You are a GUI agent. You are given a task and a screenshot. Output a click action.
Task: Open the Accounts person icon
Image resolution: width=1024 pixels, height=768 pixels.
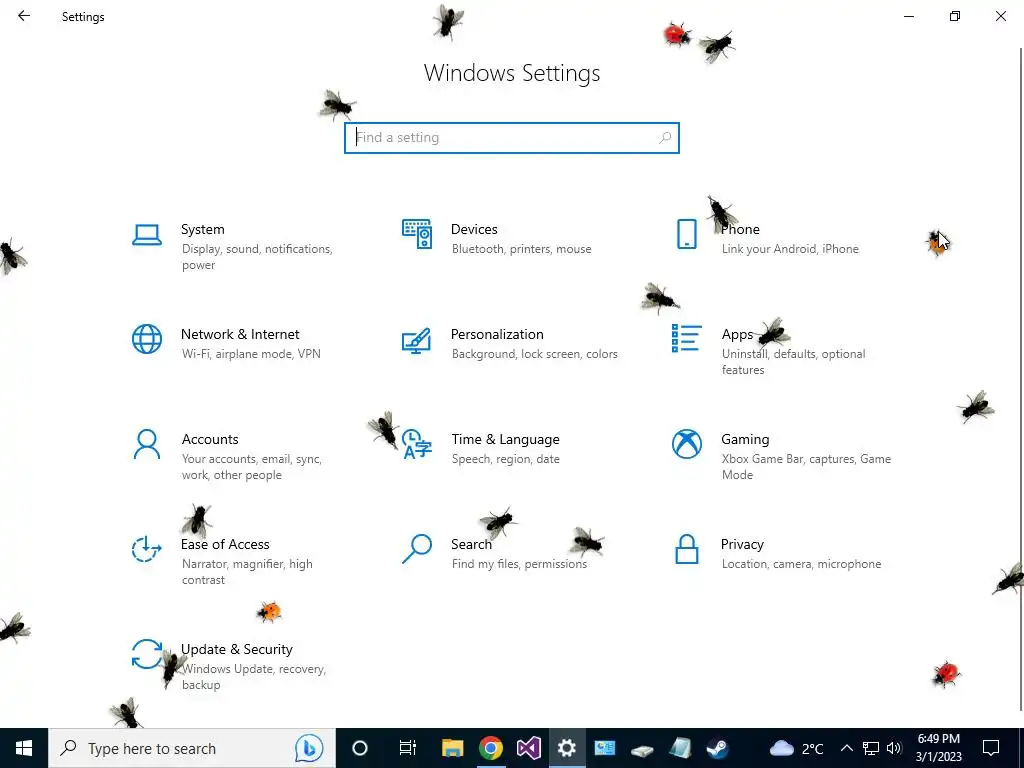147,444
